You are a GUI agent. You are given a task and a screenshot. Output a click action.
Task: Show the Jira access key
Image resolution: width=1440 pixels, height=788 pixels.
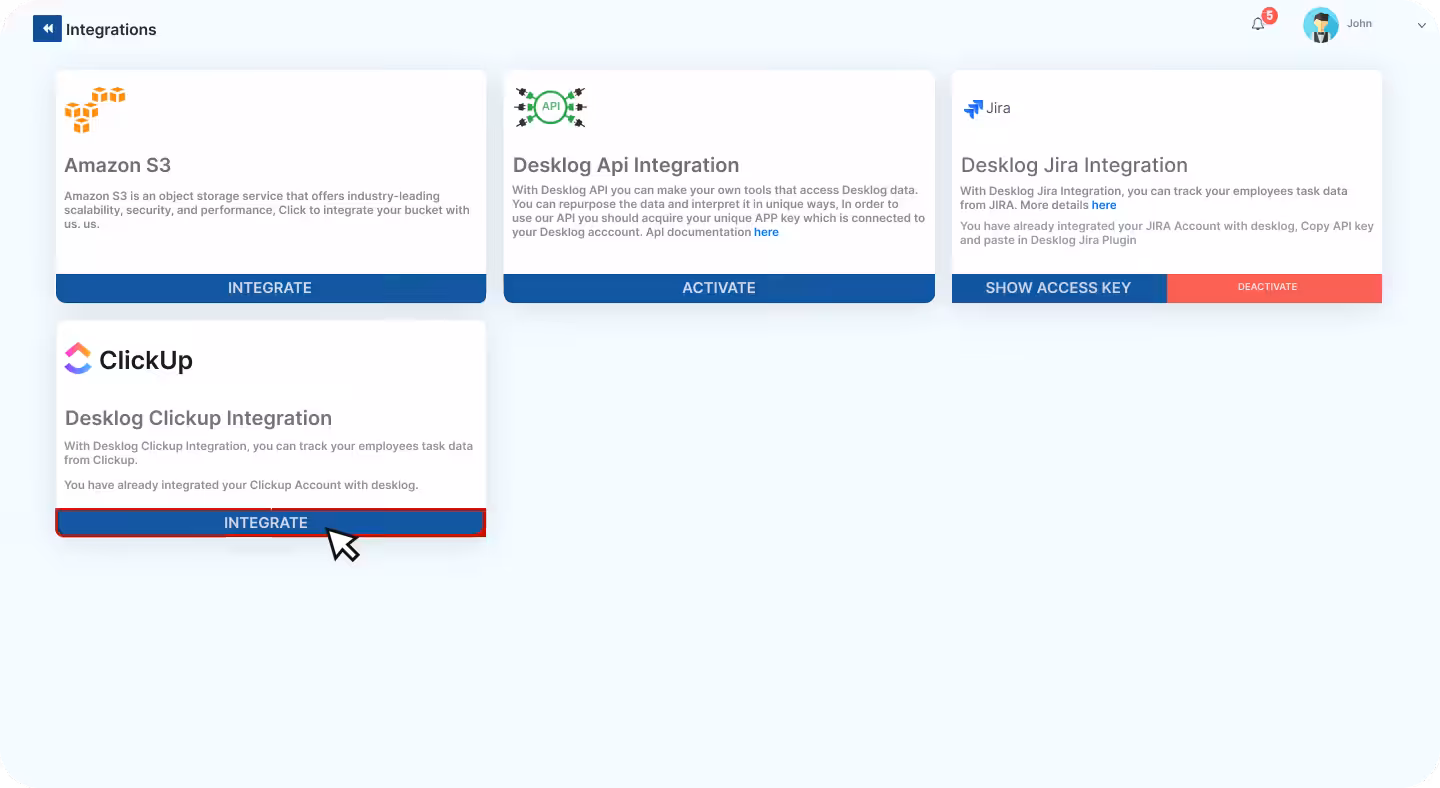click(1058, 288)
